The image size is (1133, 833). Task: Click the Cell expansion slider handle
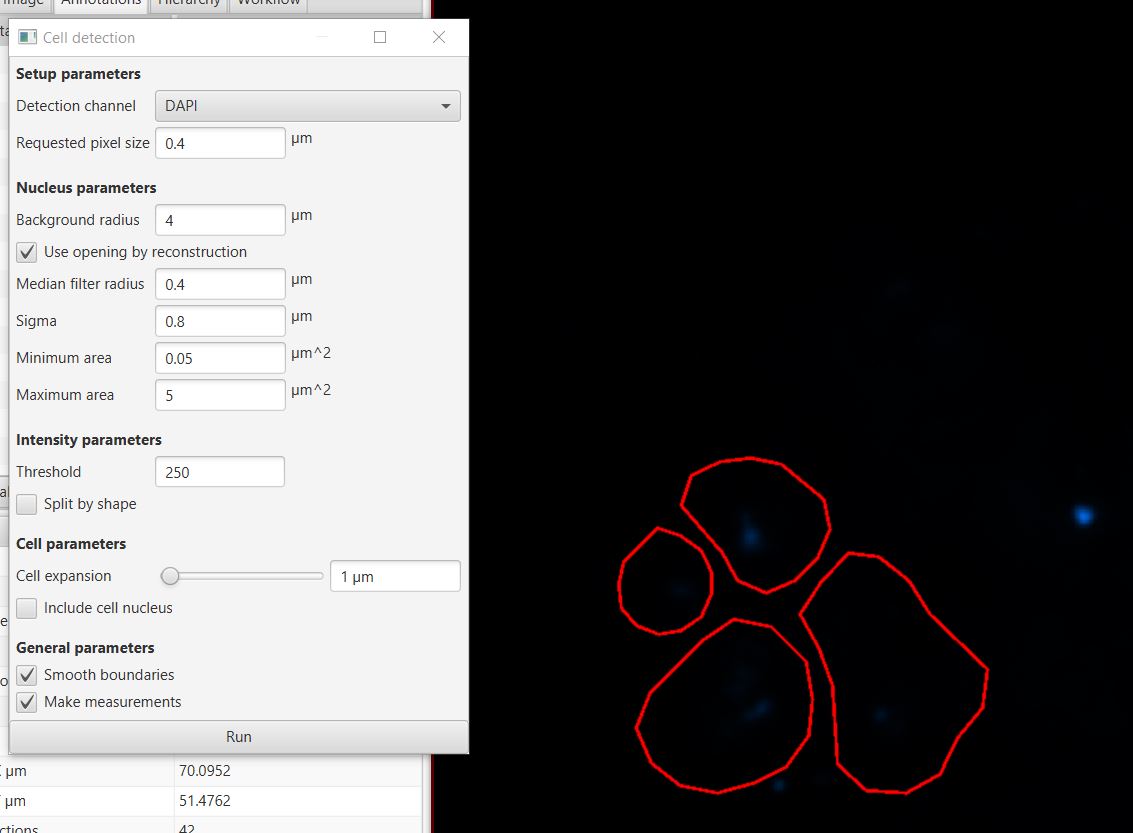click(x=169, y=576)
